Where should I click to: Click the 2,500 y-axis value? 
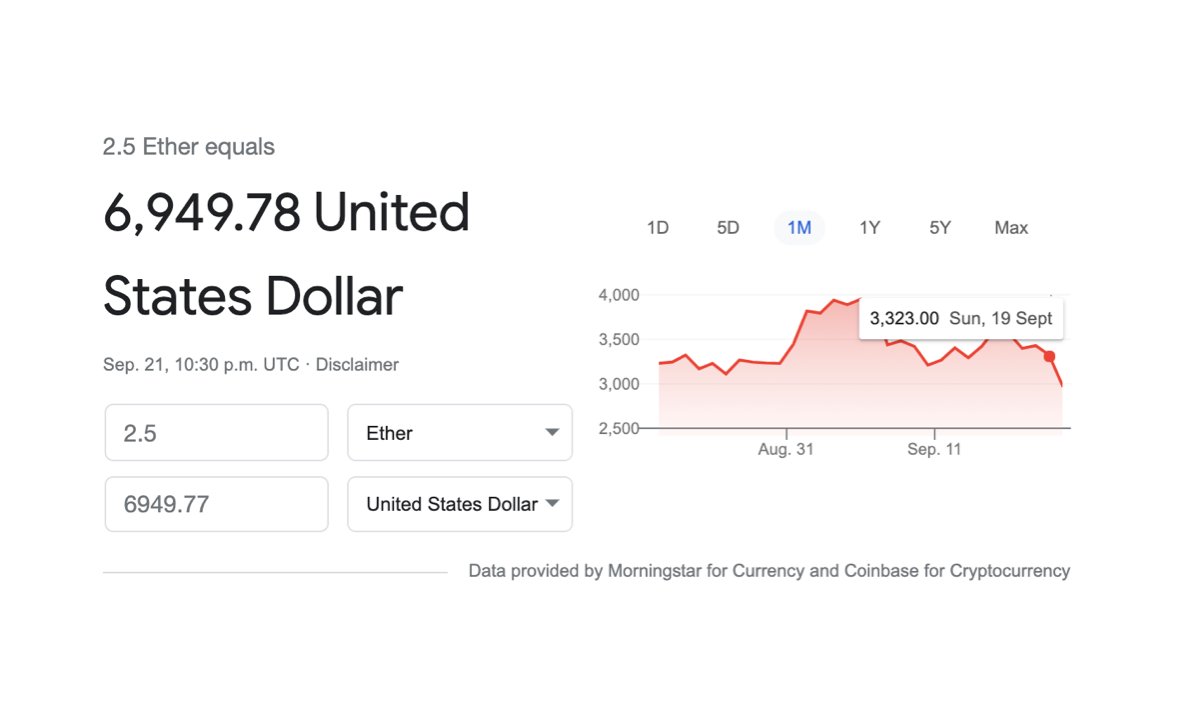click(x=618, y=429)
